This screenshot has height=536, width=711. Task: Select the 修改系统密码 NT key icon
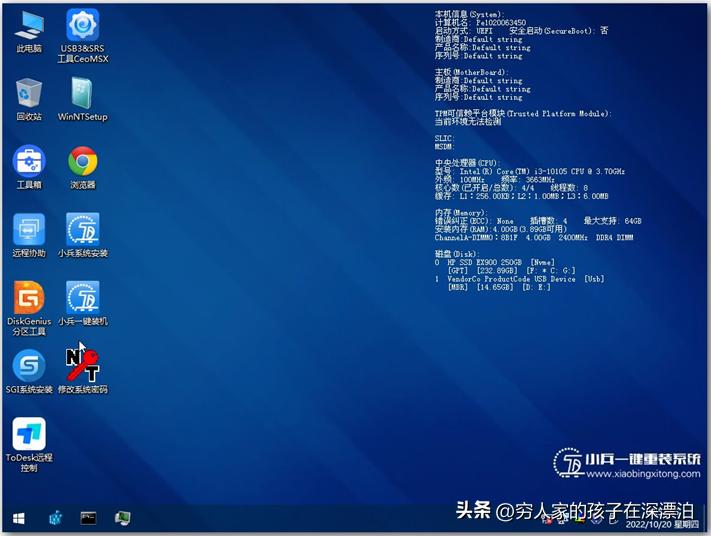tap(83, 371)
